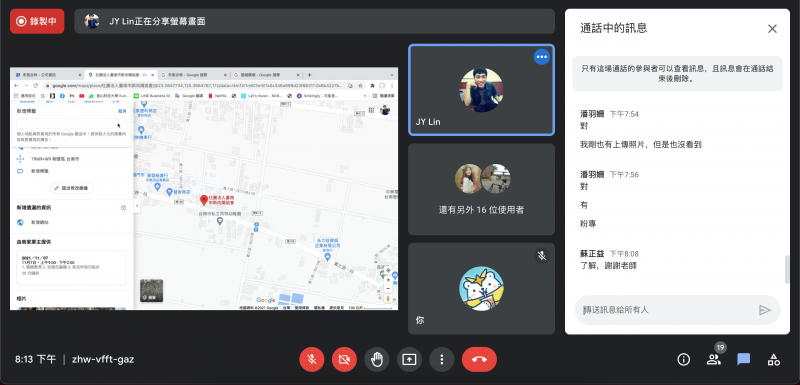Raise your hand
Image resolution: width=800 pixels, height=385 pixels.
click(377, 360)
